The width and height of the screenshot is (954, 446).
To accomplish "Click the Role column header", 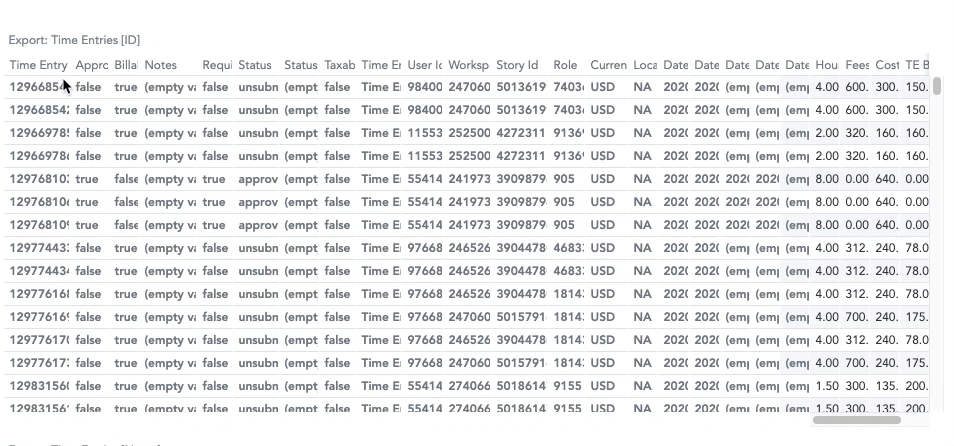I will (566, 65).
